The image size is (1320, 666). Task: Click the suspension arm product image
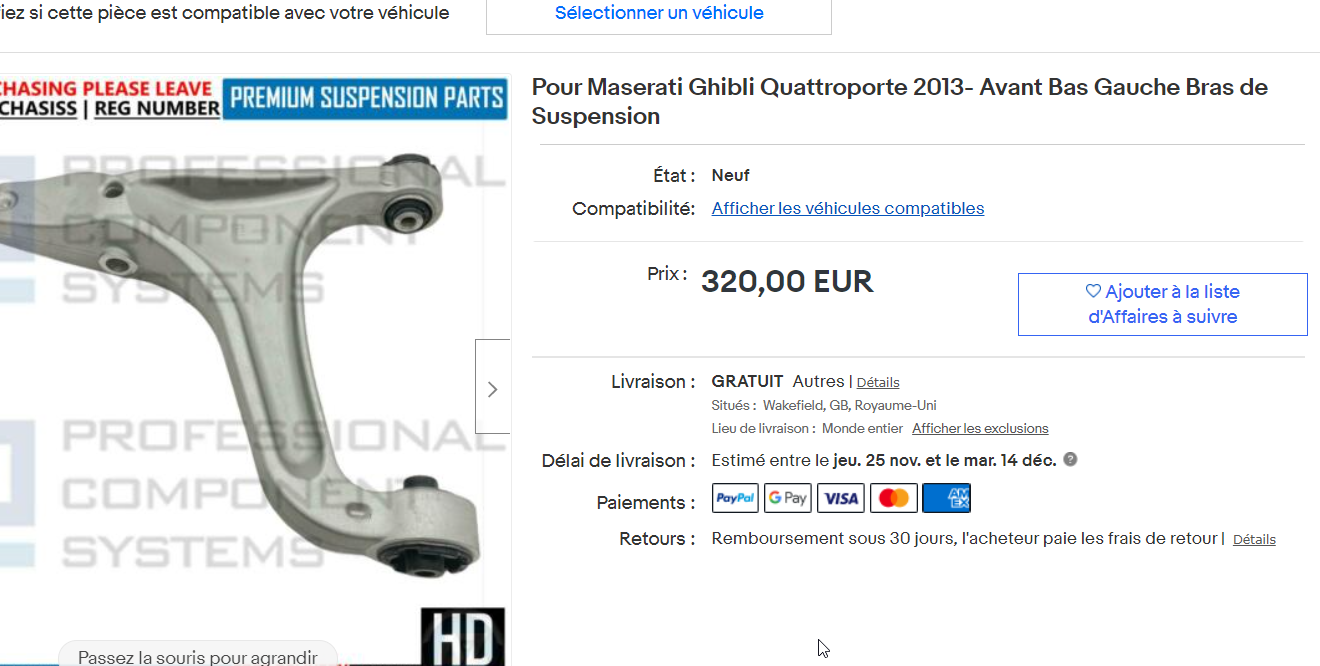tap(250, 370)
